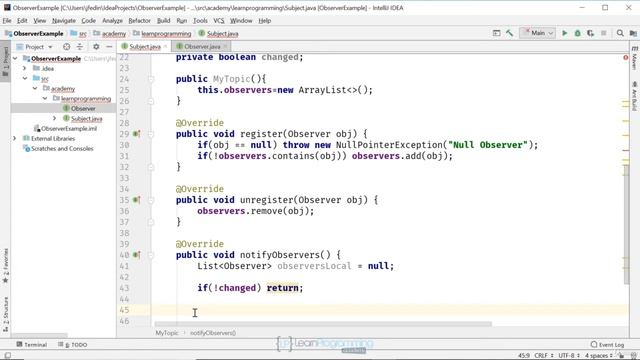Close the Observer.java tab
Screen dimensions: 640x360
click(x=225, y=47)
